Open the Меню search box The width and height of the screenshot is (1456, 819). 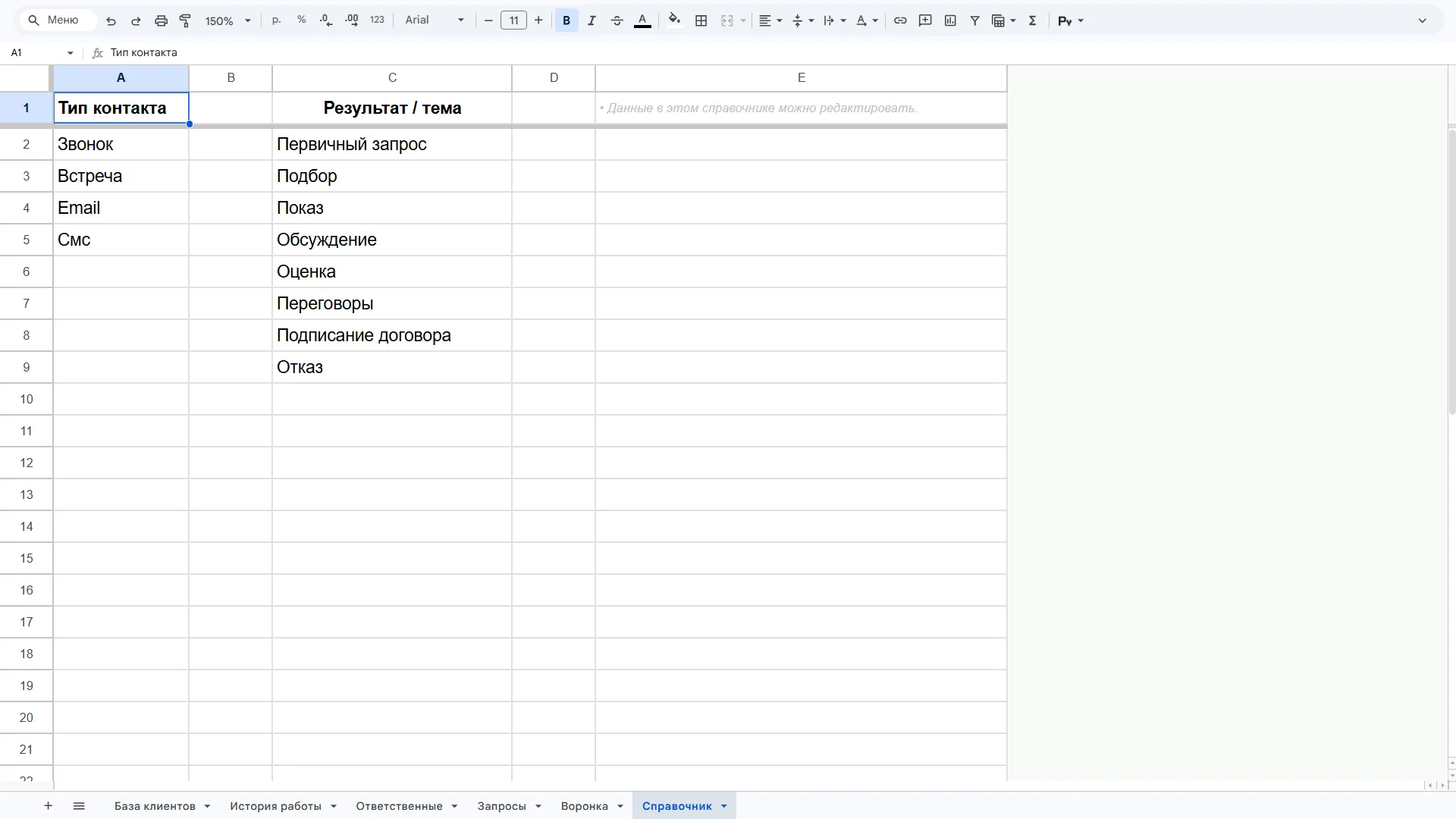point(58,20)
